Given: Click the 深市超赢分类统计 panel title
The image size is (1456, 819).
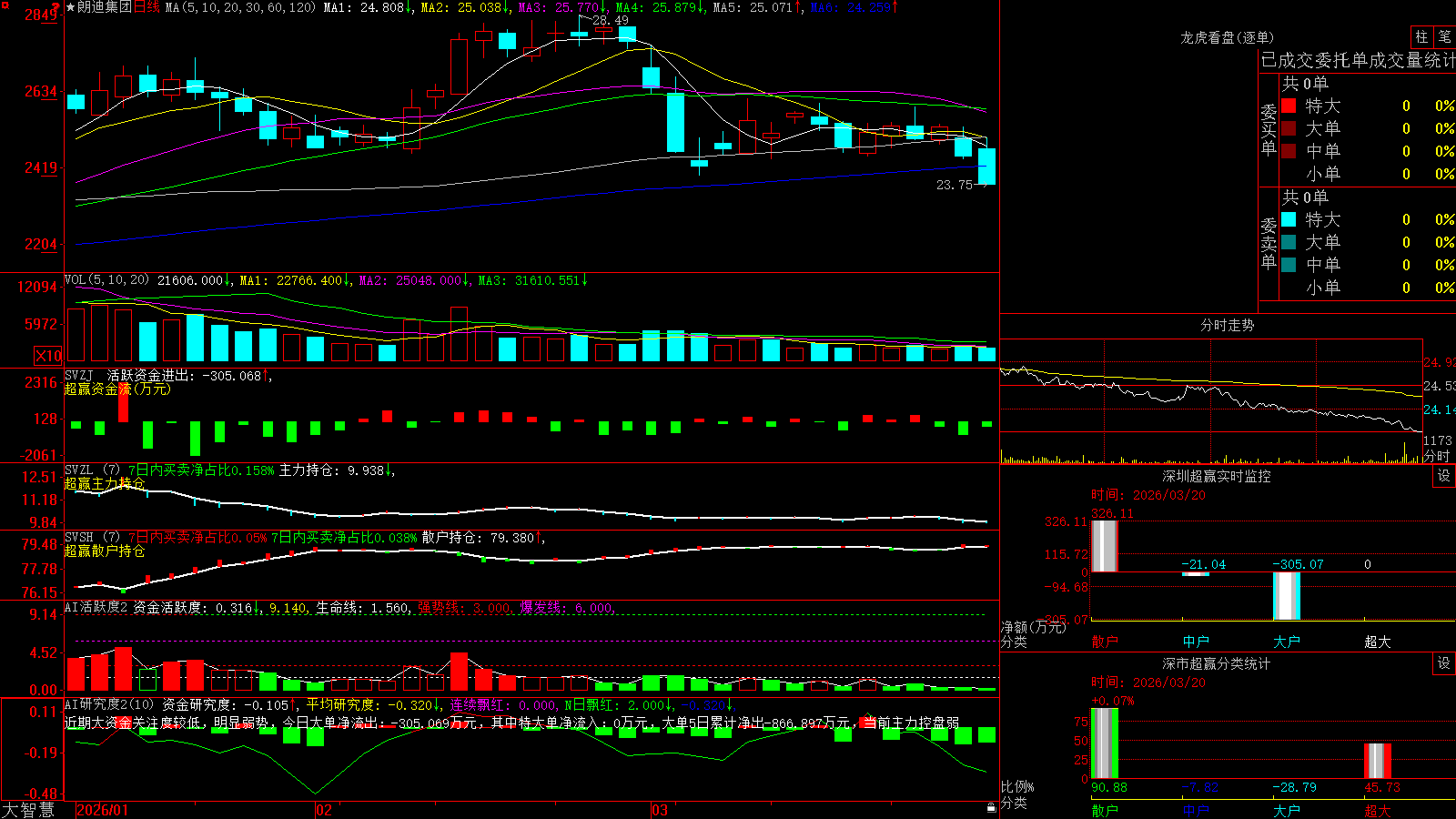Looking at the screenshot, I should pos(1217,663).
